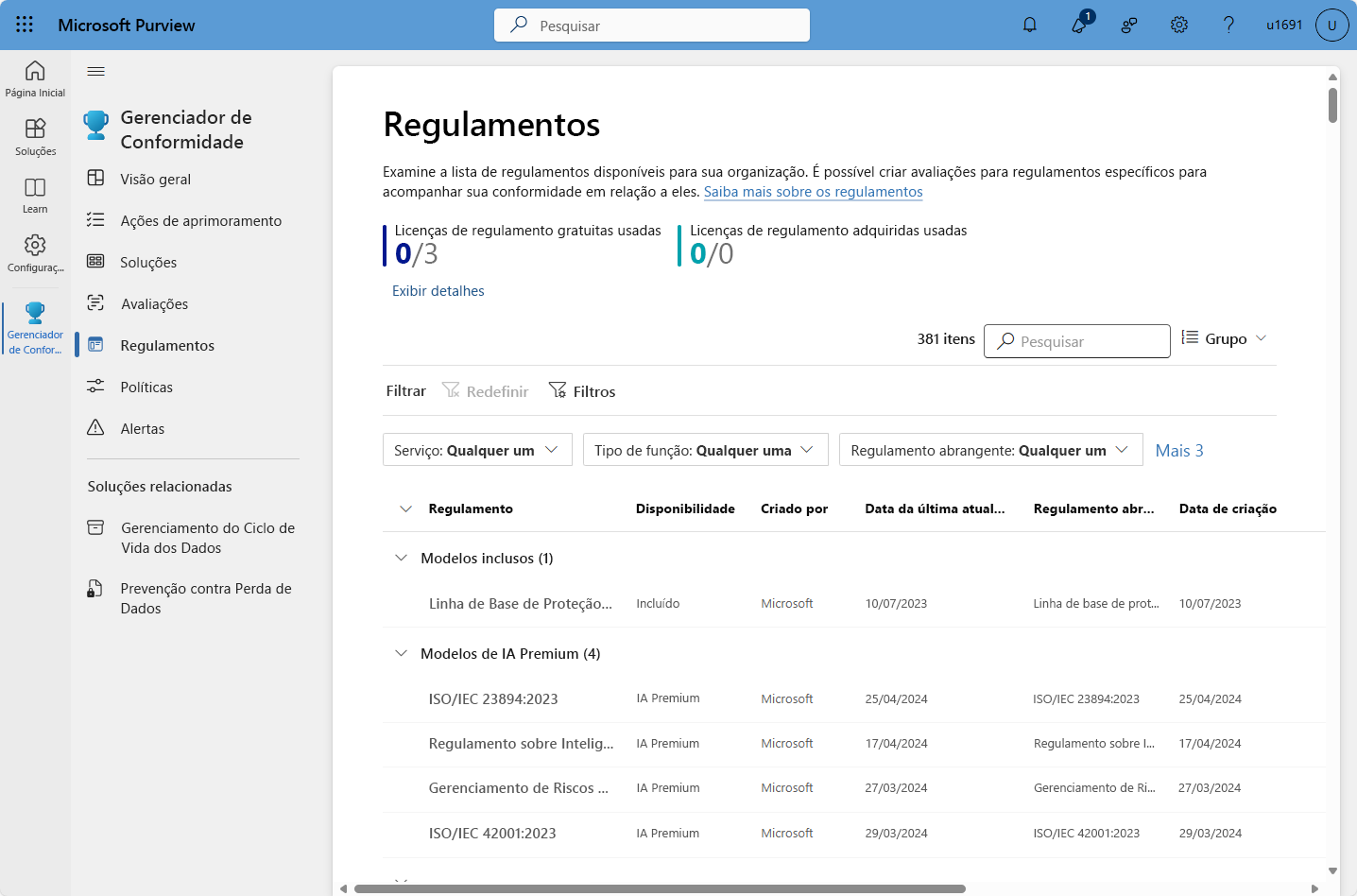Click the help question mark icon
This screenshot has width=1357, height=896.
1228,25
